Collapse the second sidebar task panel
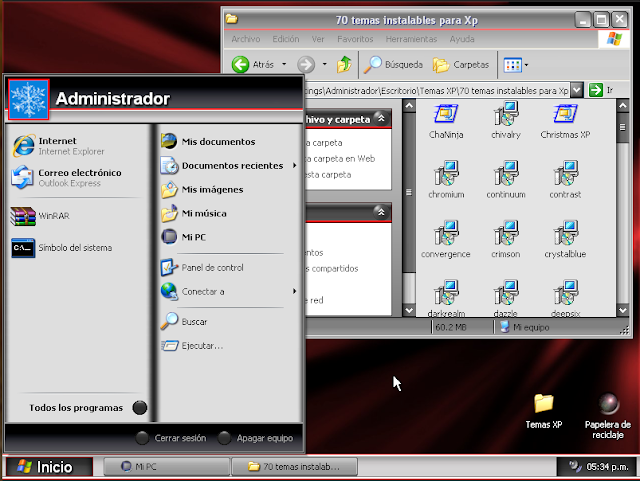The image size is (640, 481). [381, 212]
